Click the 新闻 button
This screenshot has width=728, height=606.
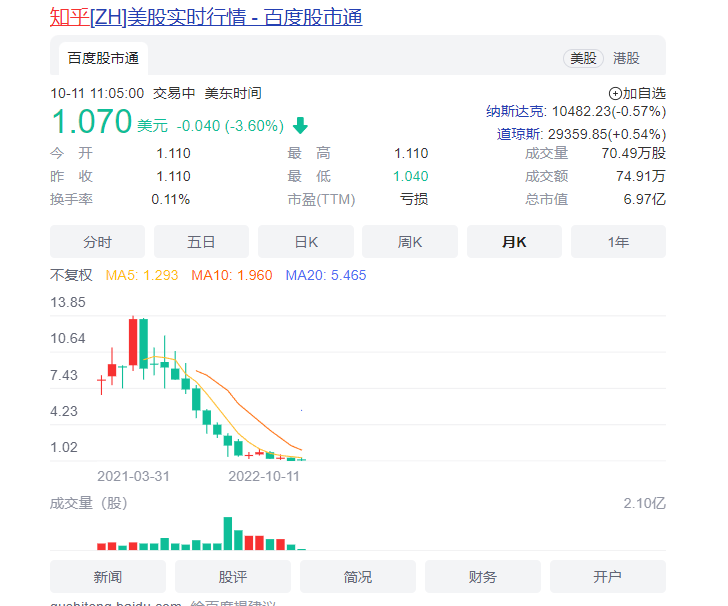(x=108, y=576)
